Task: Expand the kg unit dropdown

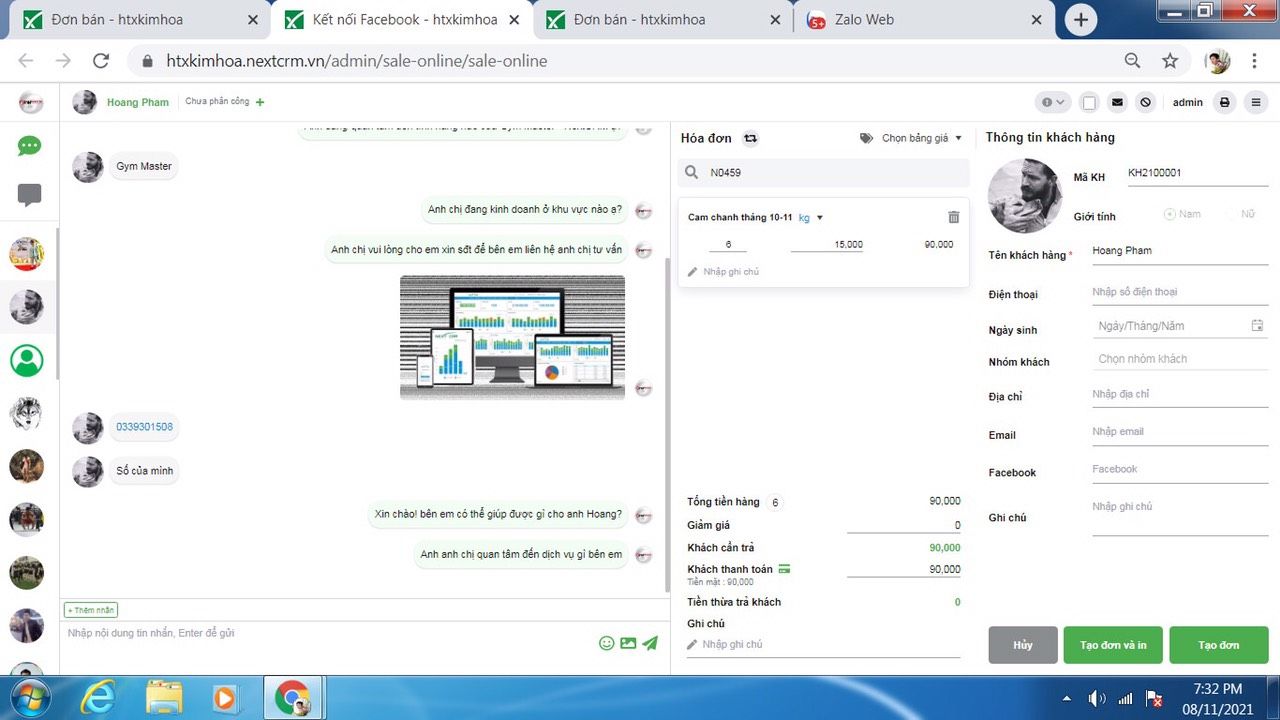Action: [811, 217]
